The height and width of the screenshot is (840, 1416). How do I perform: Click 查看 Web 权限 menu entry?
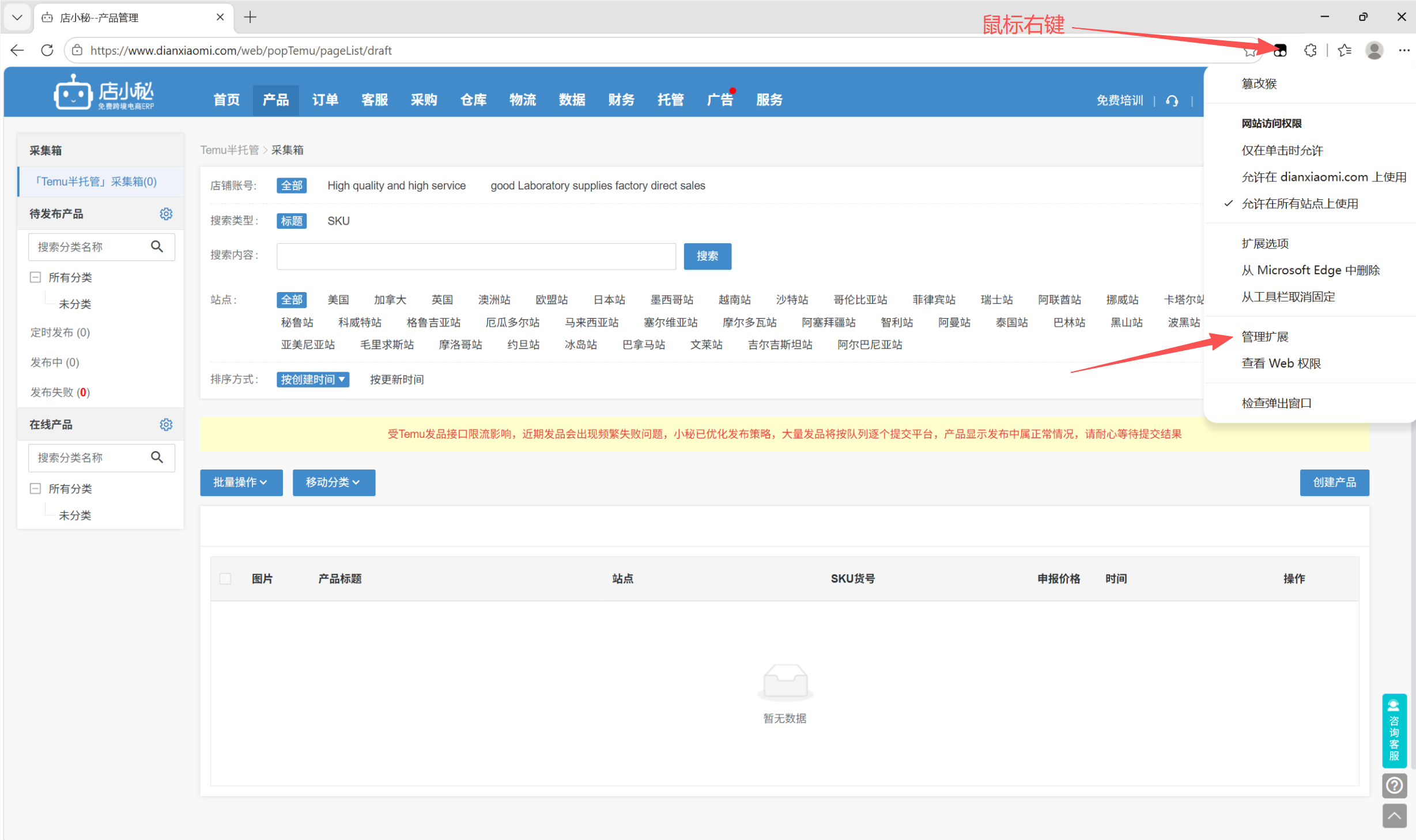click(1281, 363)
